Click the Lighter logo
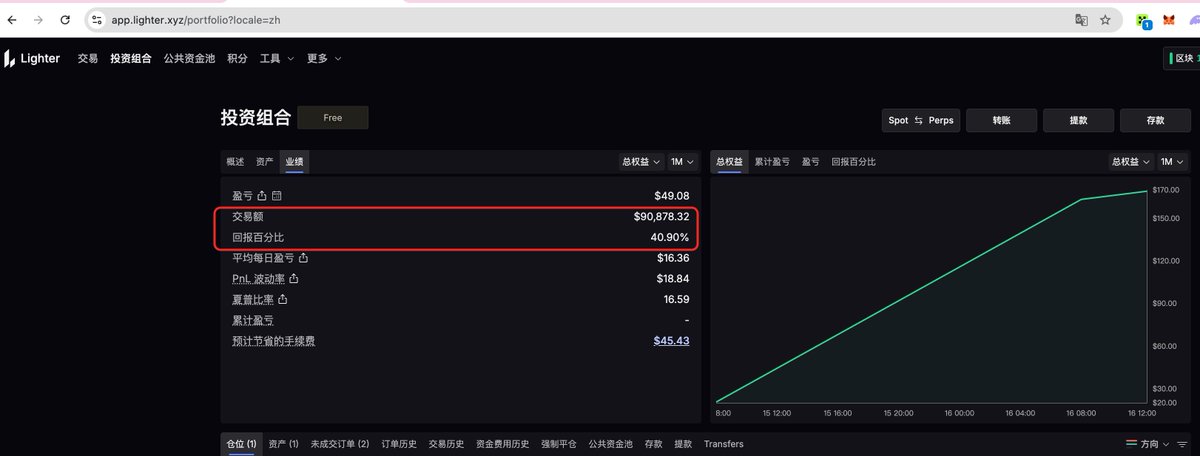The height and width of the screenshot is (456, 1200). coord(32,59)
